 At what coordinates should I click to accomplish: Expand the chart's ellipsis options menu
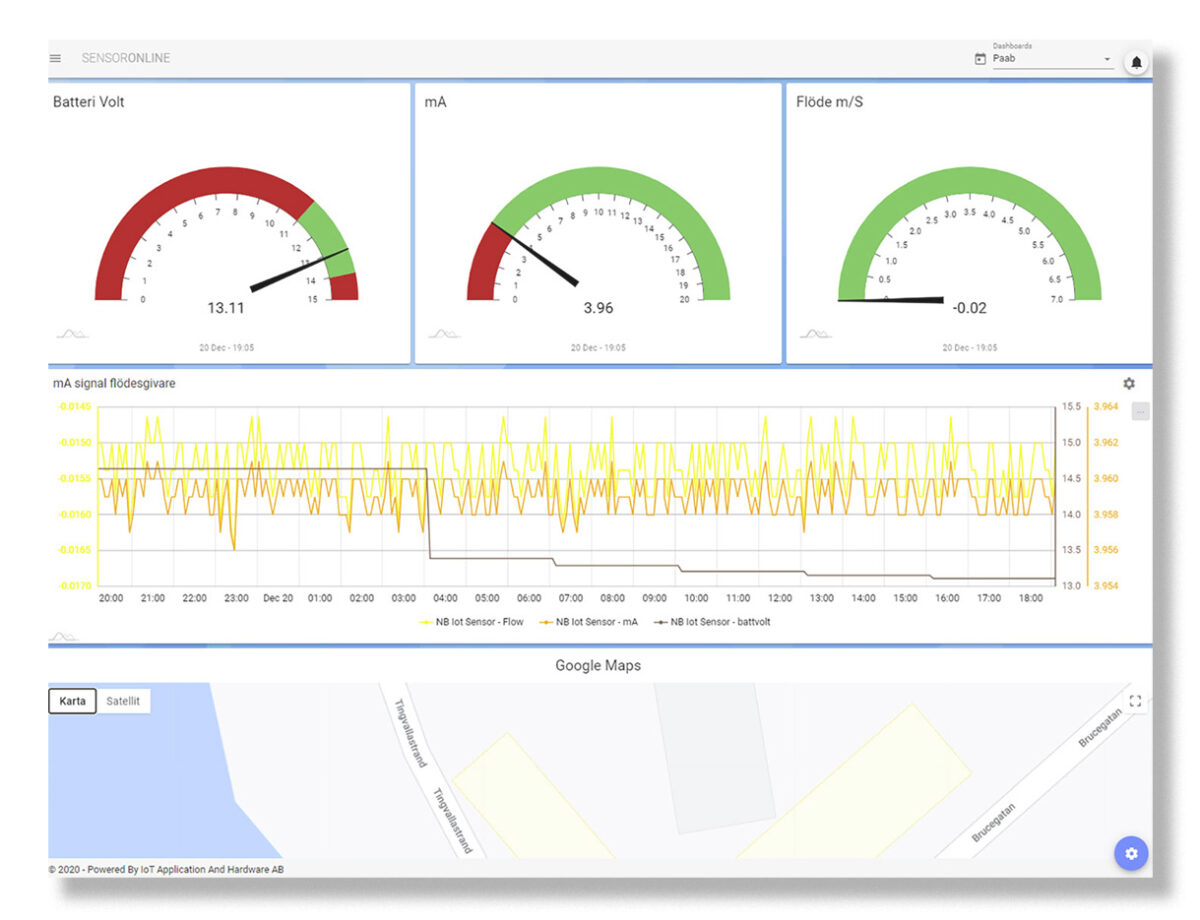(1140, 409)
